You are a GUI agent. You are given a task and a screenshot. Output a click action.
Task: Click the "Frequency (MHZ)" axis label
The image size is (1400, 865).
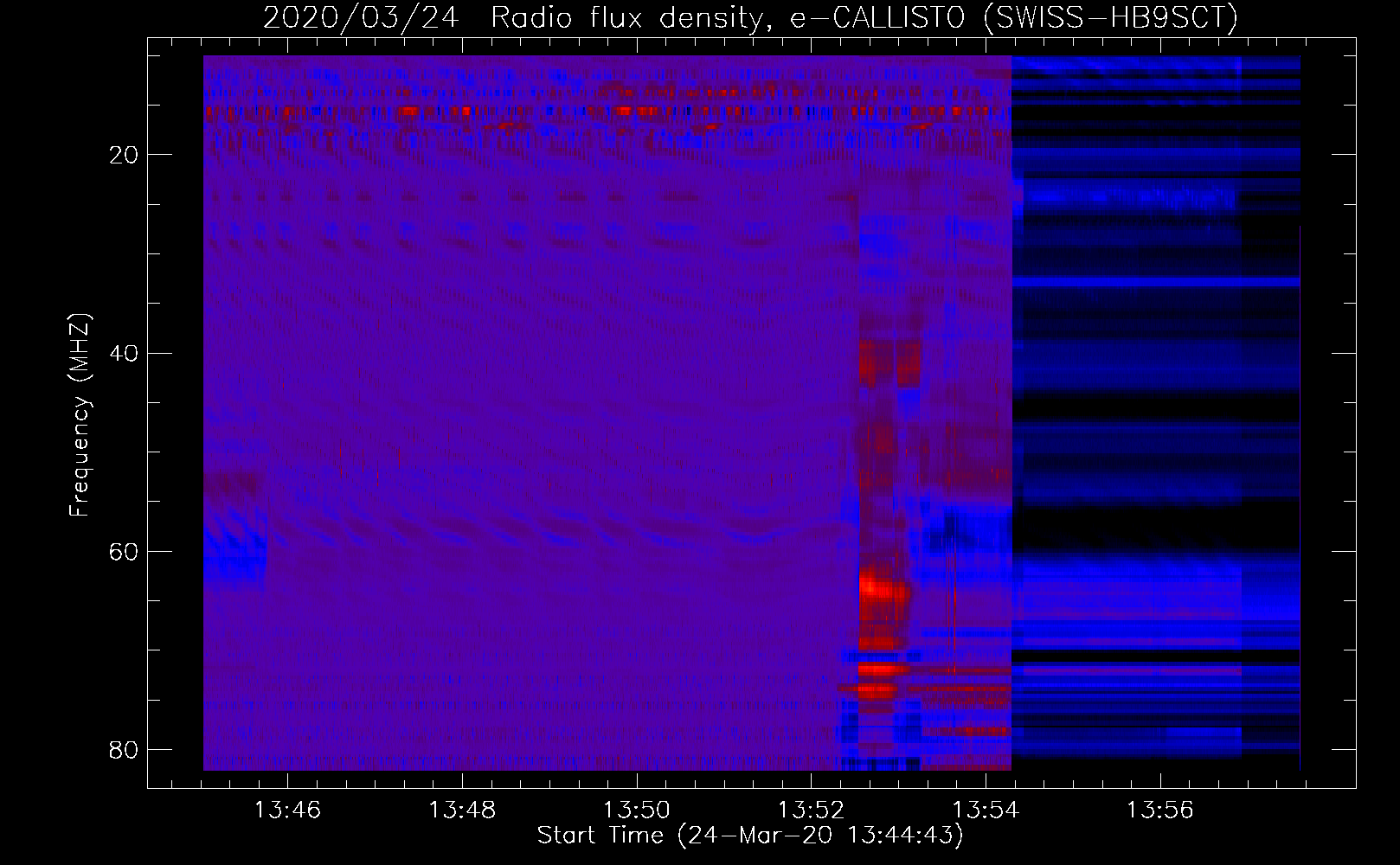pos(80,415)
